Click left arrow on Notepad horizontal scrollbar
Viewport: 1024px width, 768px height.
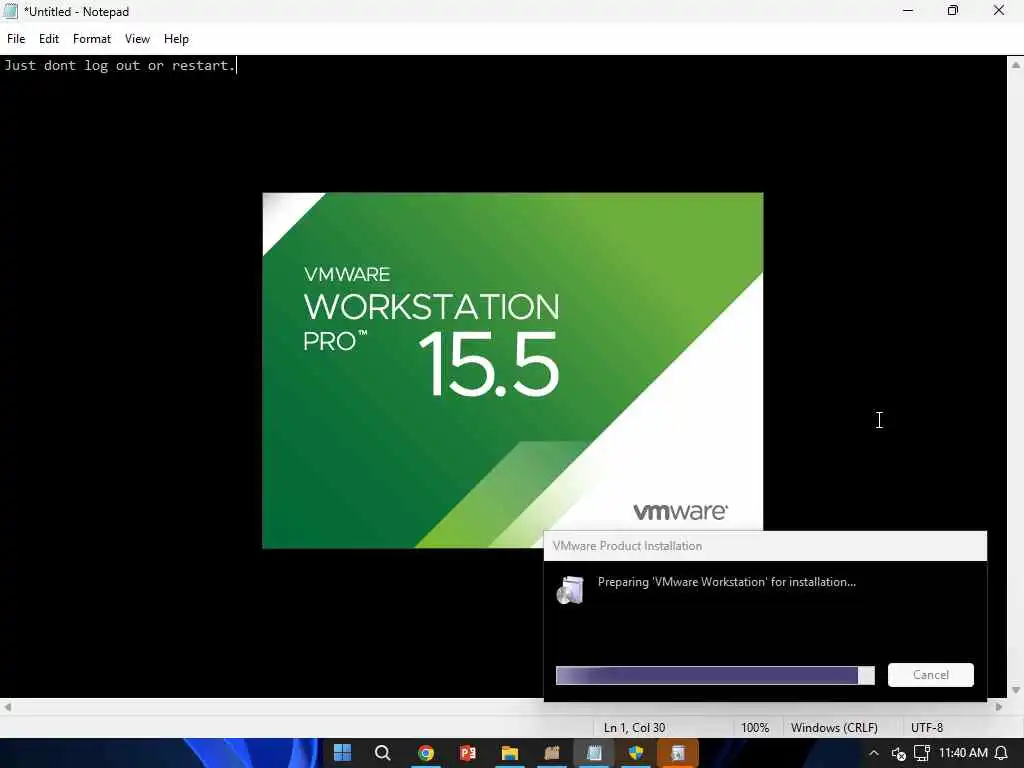point(7,707)
